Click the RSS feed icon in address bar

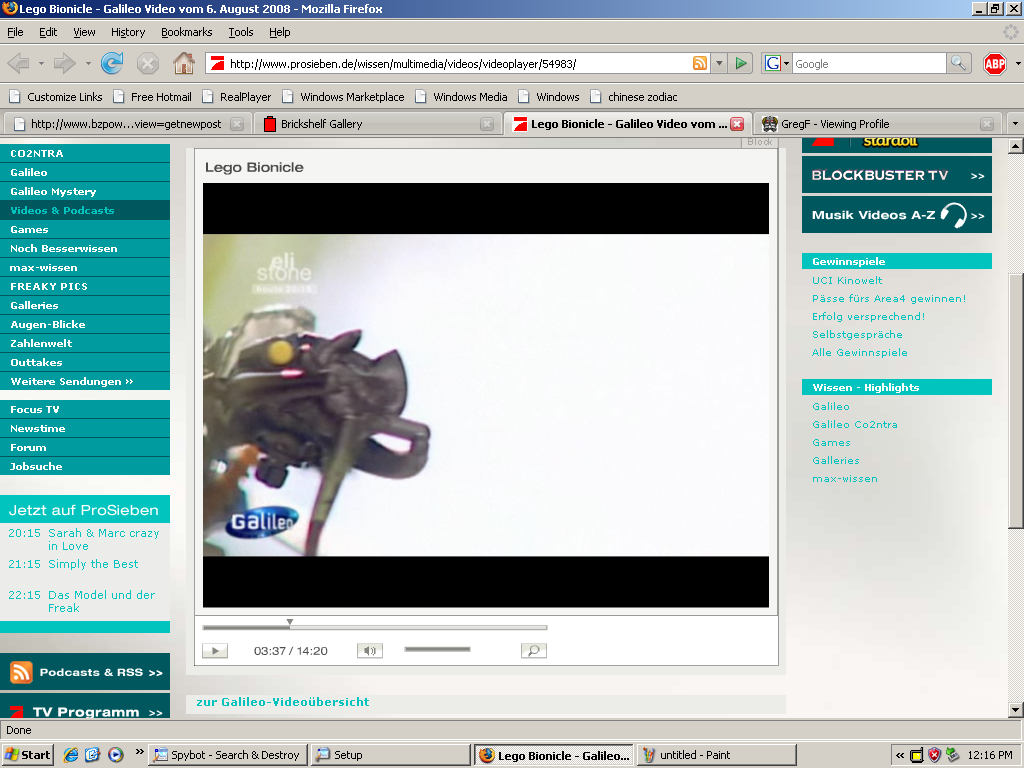click(x=699, y=63)
